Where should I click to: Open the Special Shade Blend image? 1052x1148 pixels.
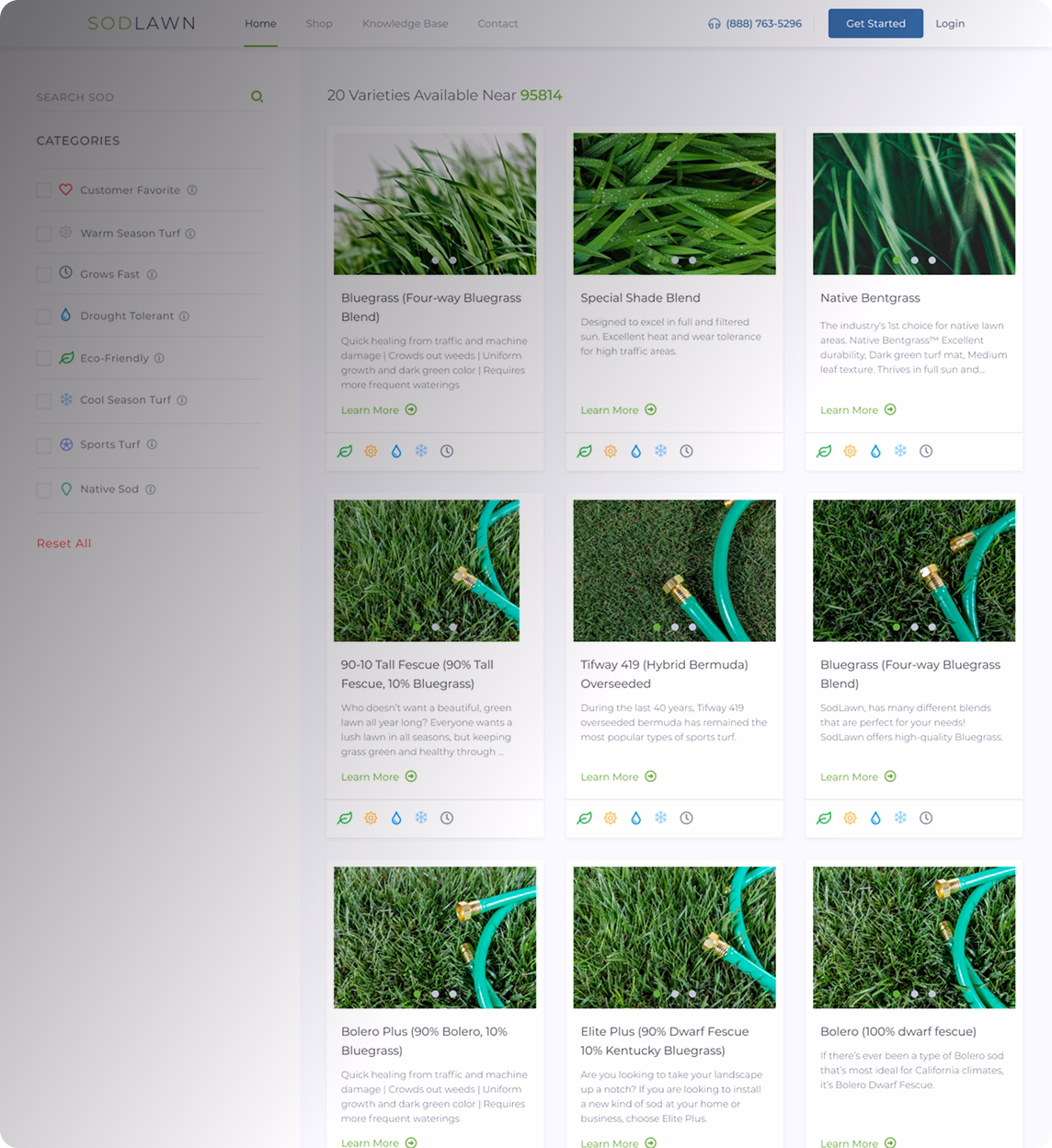(x=674, y=204)
